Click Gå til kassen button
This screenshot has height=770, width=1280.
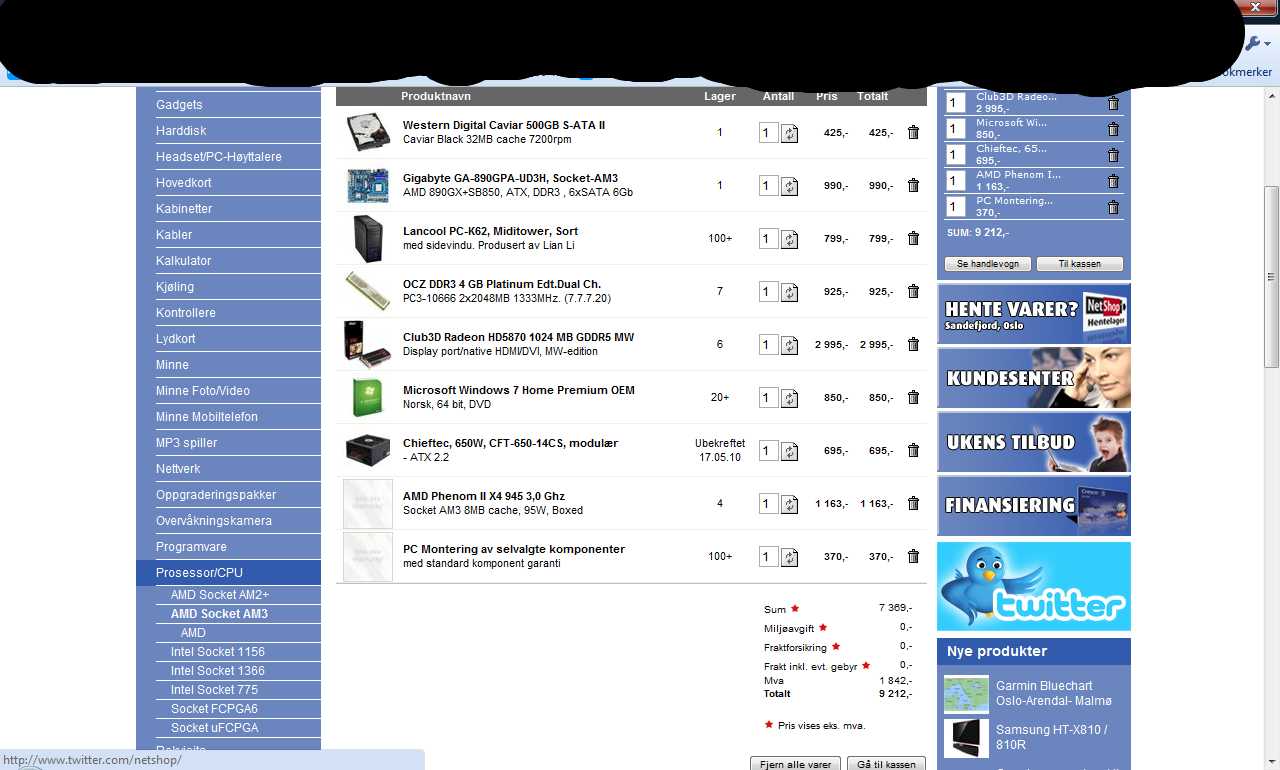[x=887, y=764]
